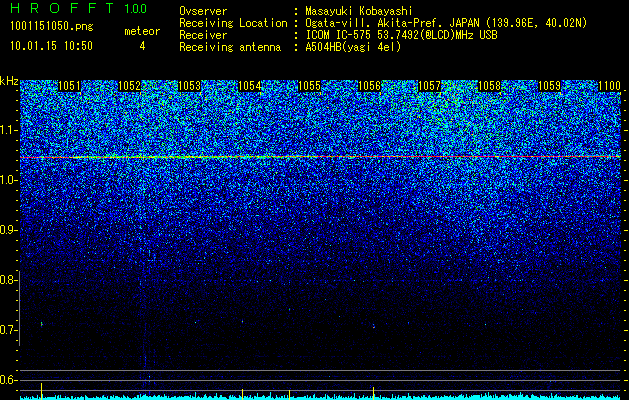Select the filename 1001151050.png

click(x=51, y=27)
